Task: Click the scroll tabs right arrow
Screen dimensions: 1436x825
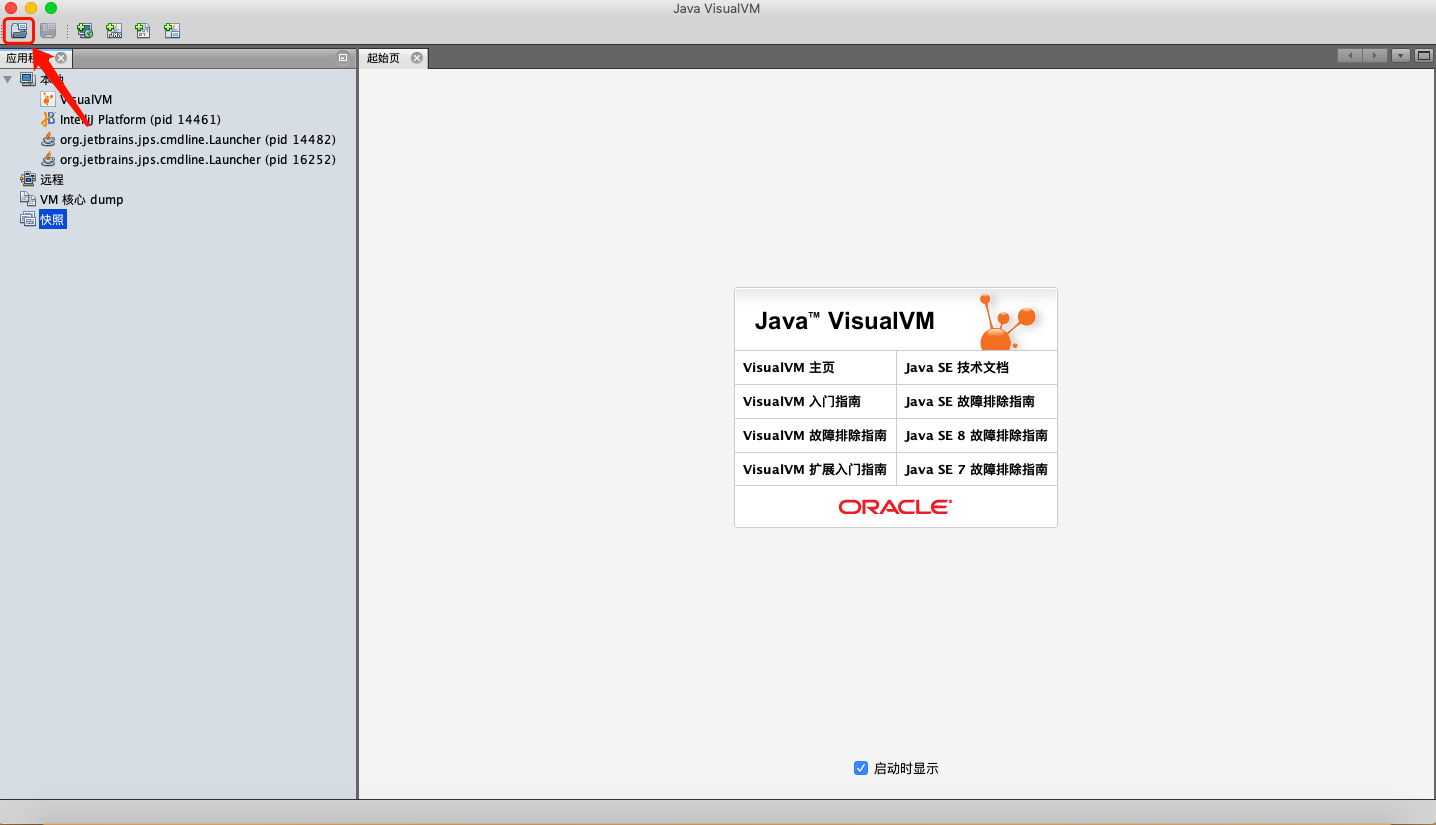Action: tap(1375, 56)
